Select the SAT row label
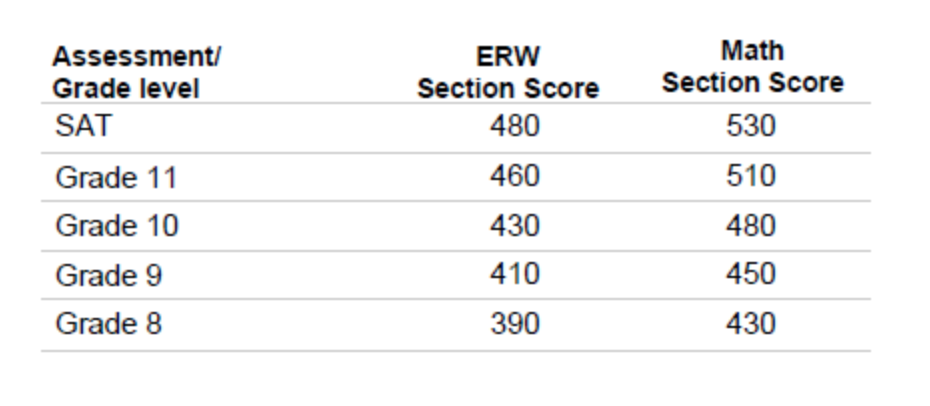Viewport: 930px width, 406px height. pyautogui.click(x=83, y=128)
